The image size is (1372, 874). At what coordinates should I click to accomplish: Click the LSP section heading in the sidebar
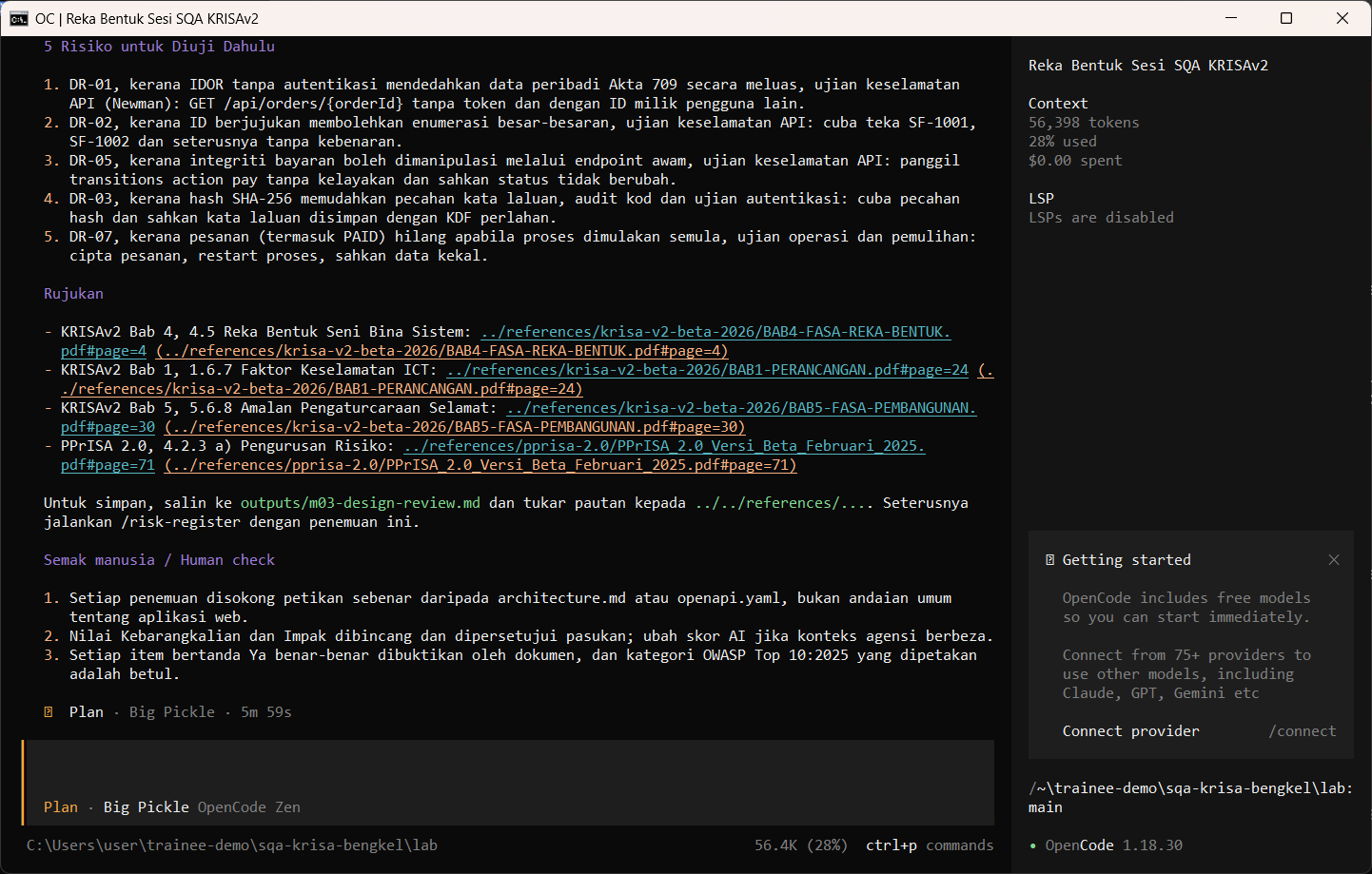pos(1041,199)
